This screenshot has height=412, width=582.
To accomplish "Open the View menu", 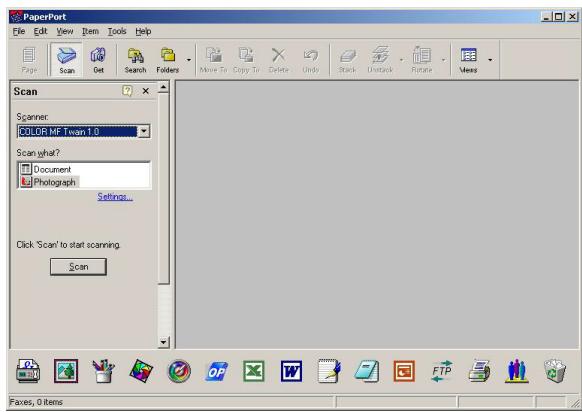I will 65,32.
